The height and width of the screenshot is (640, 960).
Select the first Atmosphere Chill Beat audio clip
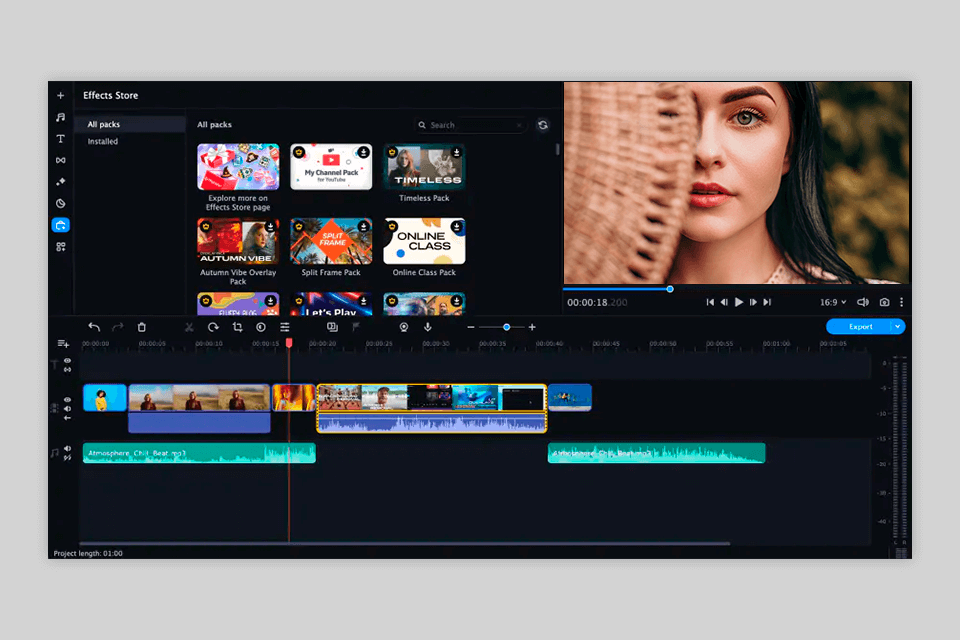coord(199,453)
